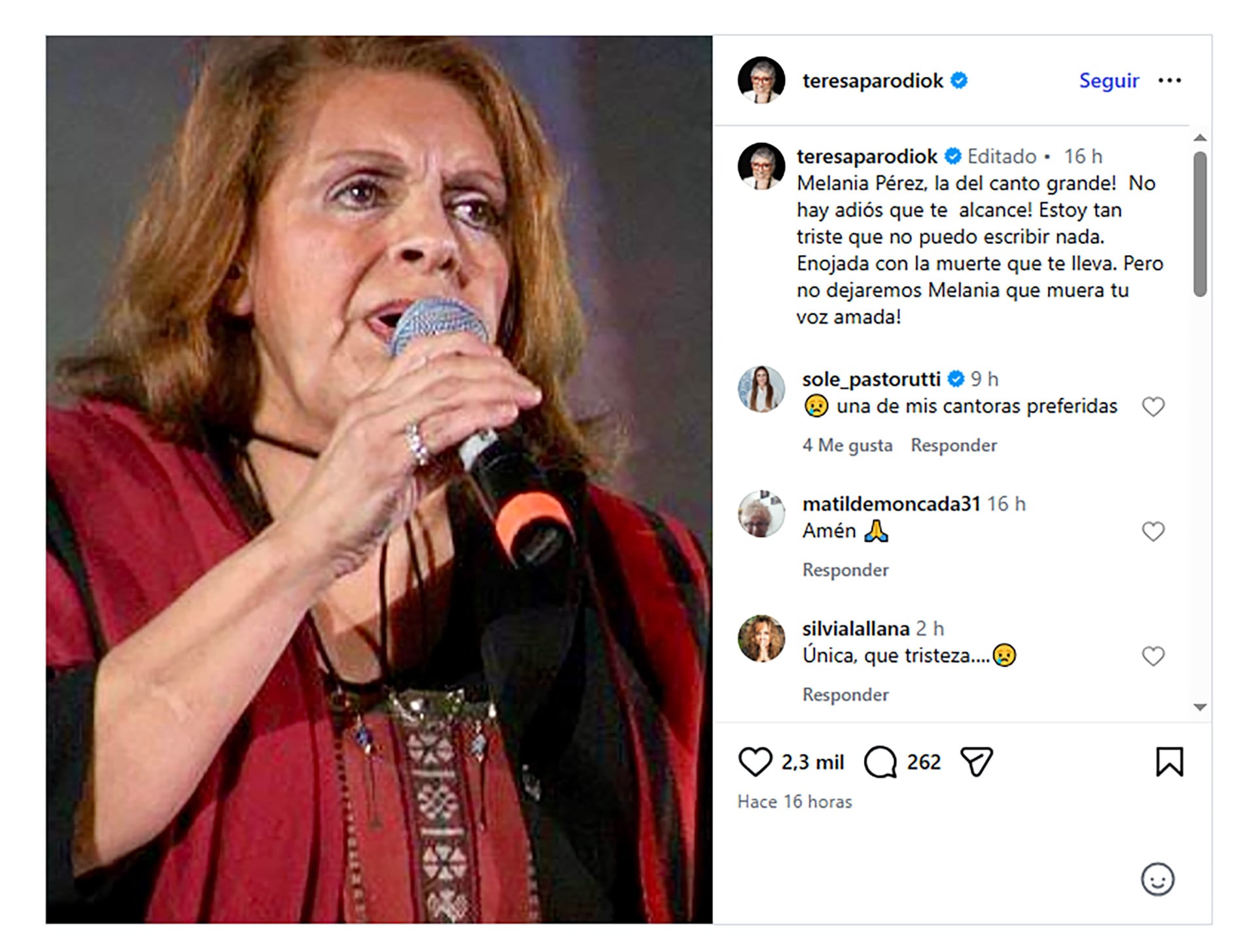
Task: Reply to matildemoncada31 via Responder
Action: [846, 570]
